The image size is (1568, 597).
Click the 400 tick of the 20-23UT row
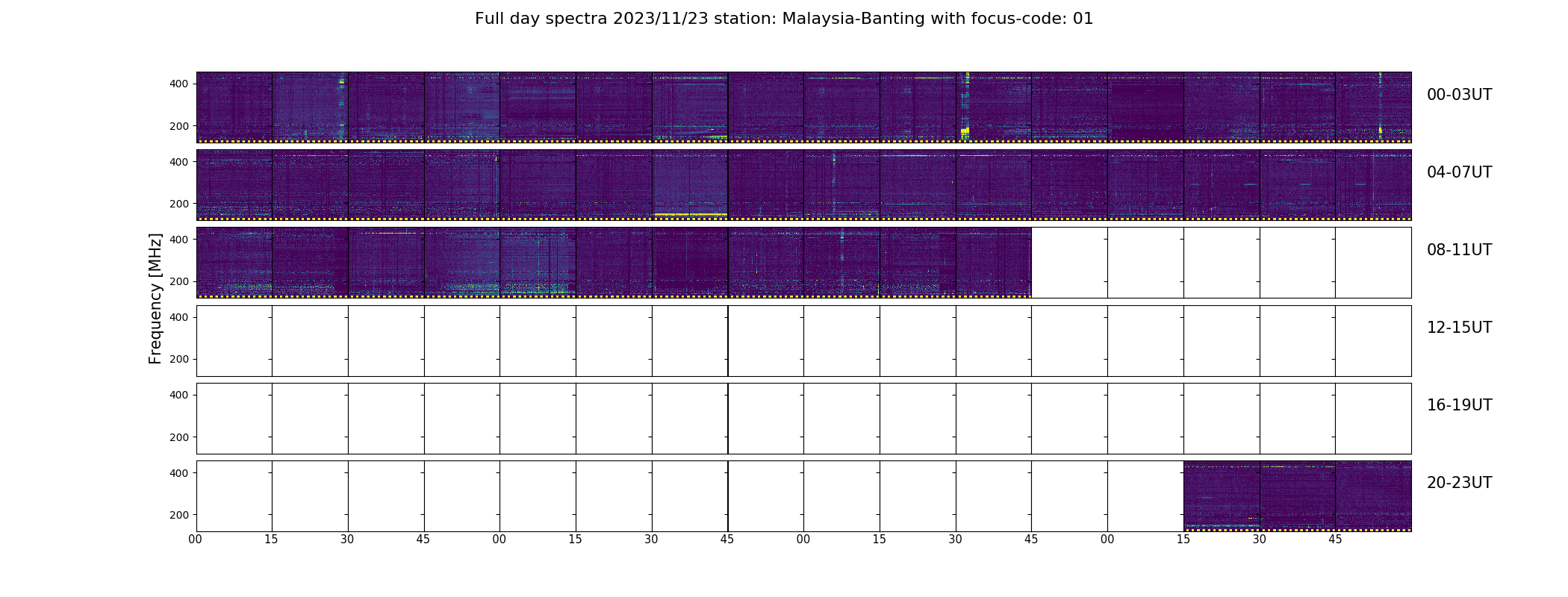tap(179, 473)
